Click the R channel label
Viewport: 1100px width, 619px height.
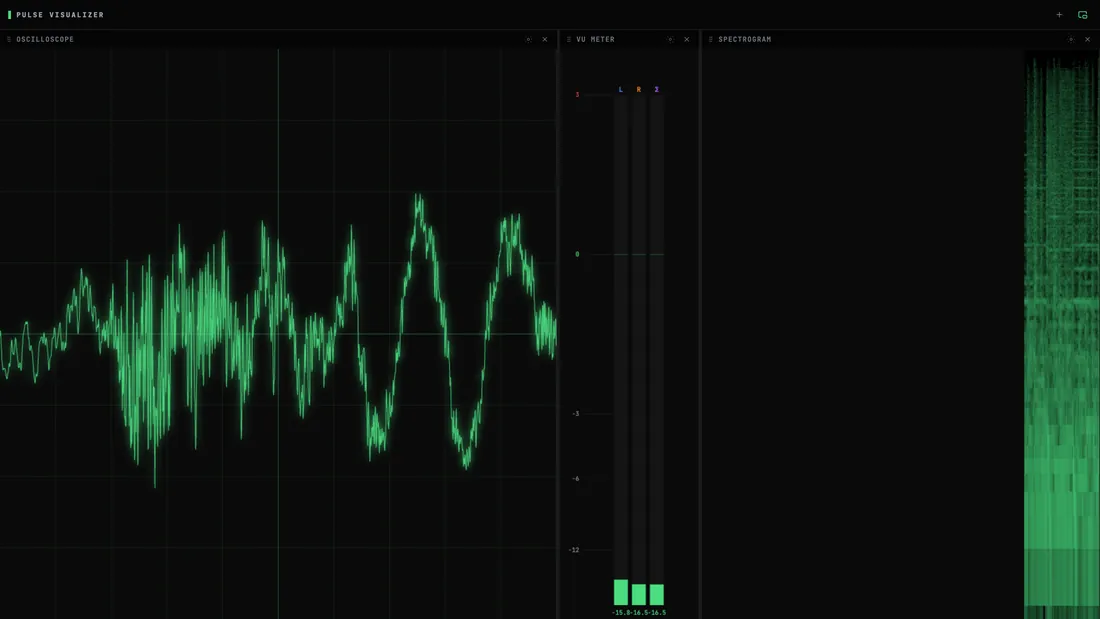coord(638,89)
